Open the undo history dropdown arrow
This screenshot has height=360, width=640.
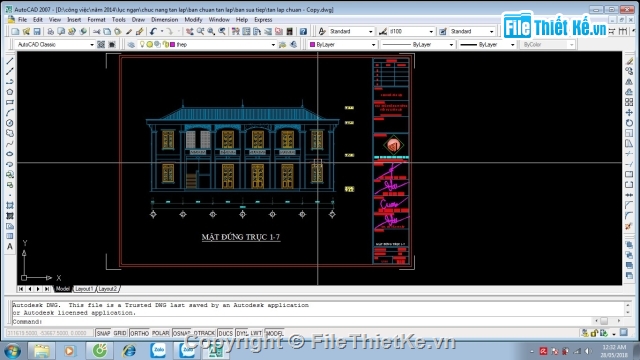[162, 31]
